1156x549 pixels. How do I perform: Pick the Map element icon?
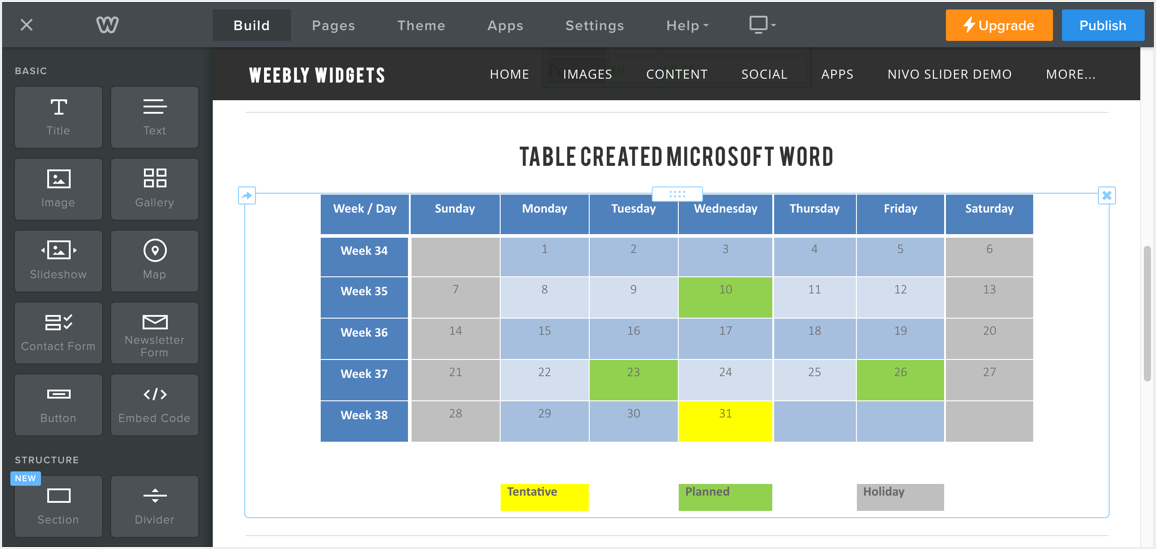coord(154,260)
